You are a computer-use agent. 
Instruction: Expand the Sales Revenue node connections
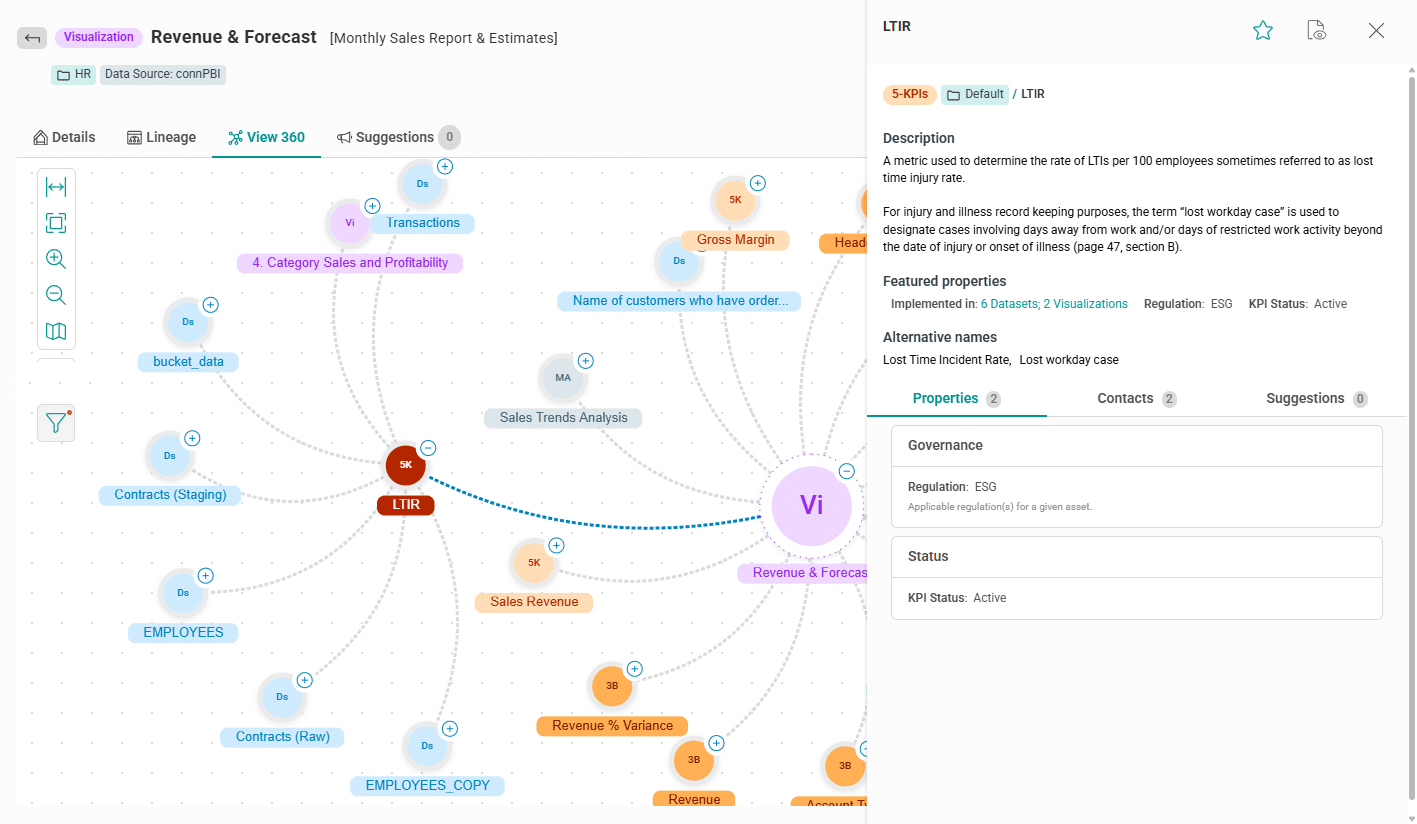click(556, 545)
